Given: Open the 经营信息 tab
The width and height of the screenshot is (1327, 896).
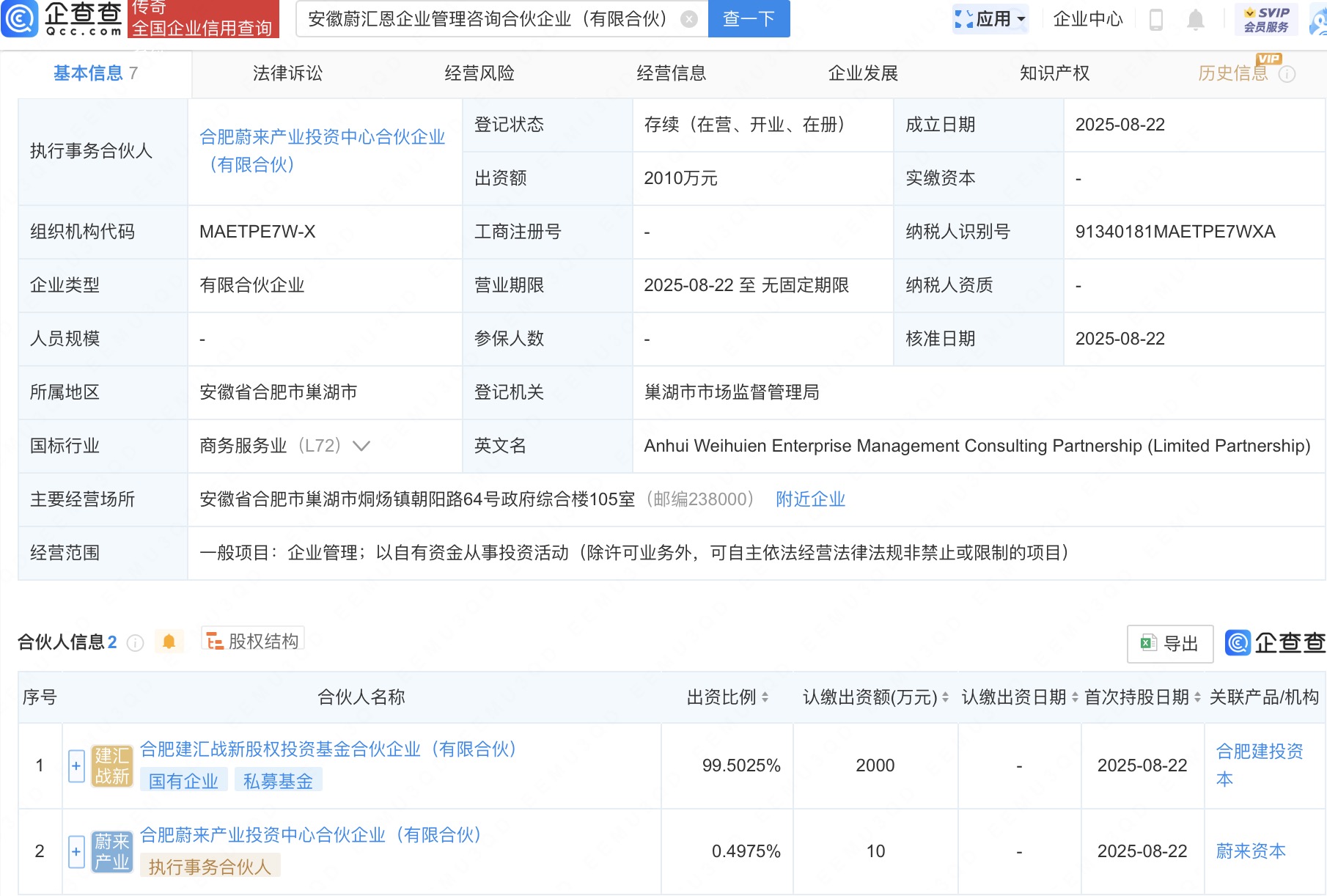Looking at the screenshot, I should [x=672, y=73].
